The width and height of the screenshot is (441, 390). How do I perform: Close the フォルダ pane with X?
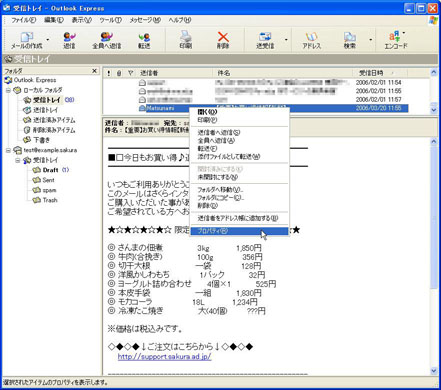point(94,71)
